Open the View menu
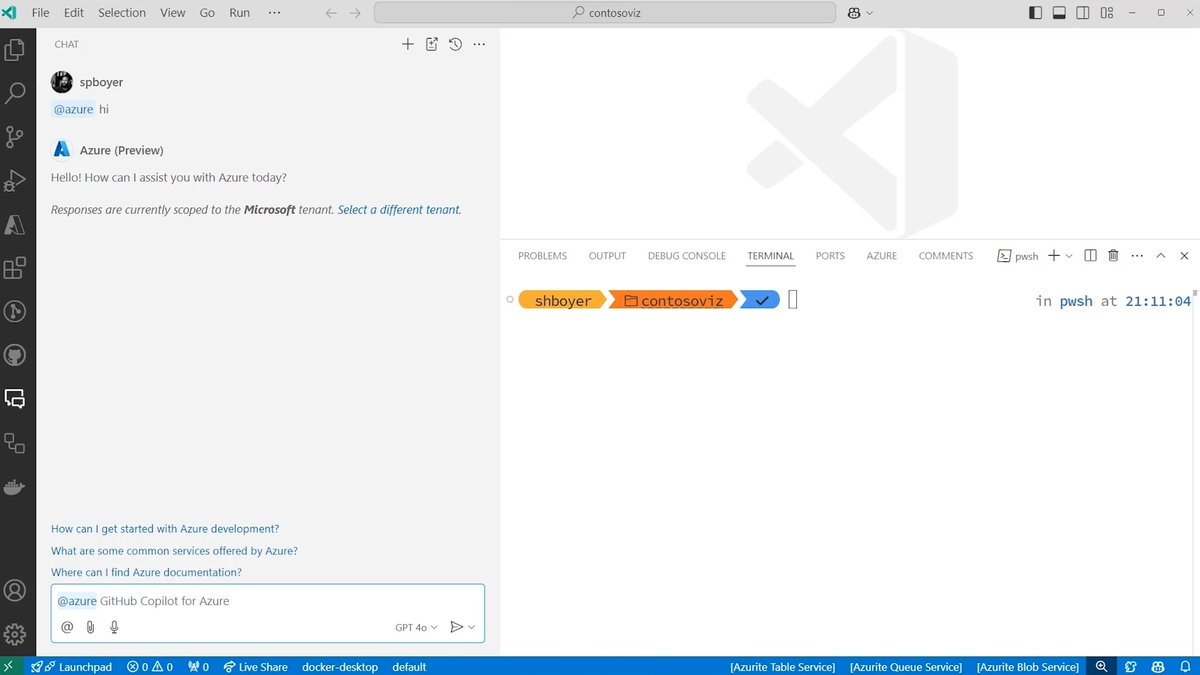The height and width of the screenshot is (675, 1200). click(x=173, y=13)
